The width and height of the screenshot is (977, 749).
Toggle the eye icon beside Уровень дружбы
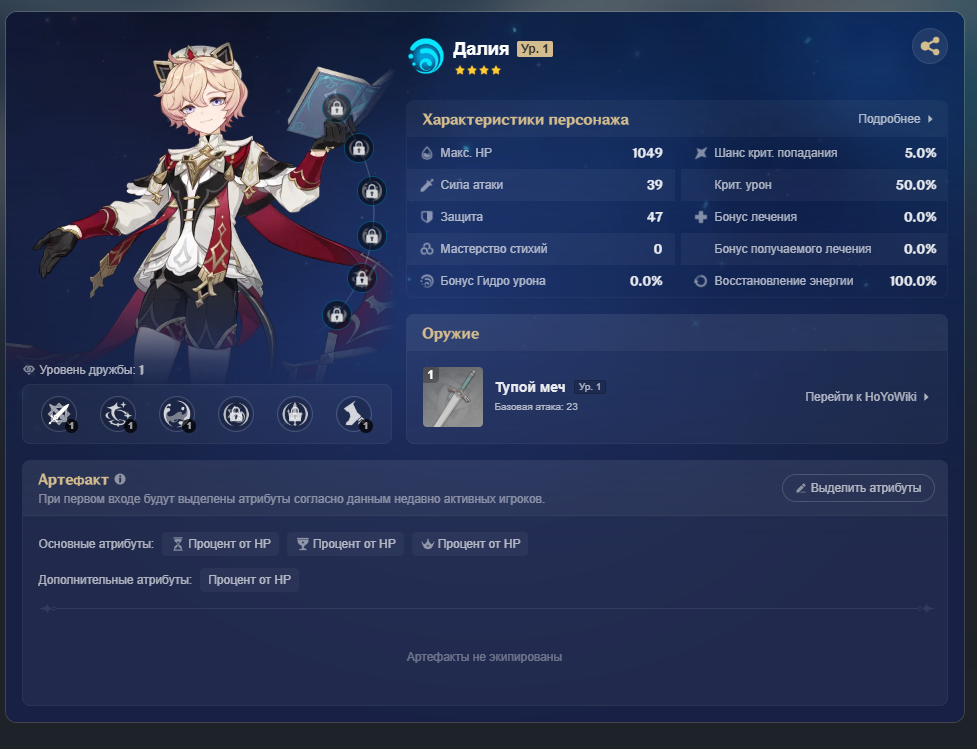(x=29, y=370)
